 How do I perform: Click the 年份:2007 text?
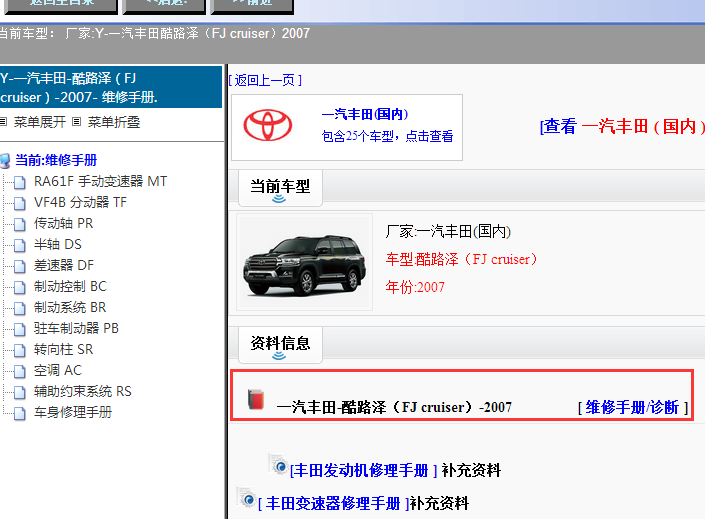(x=415, y=287)
